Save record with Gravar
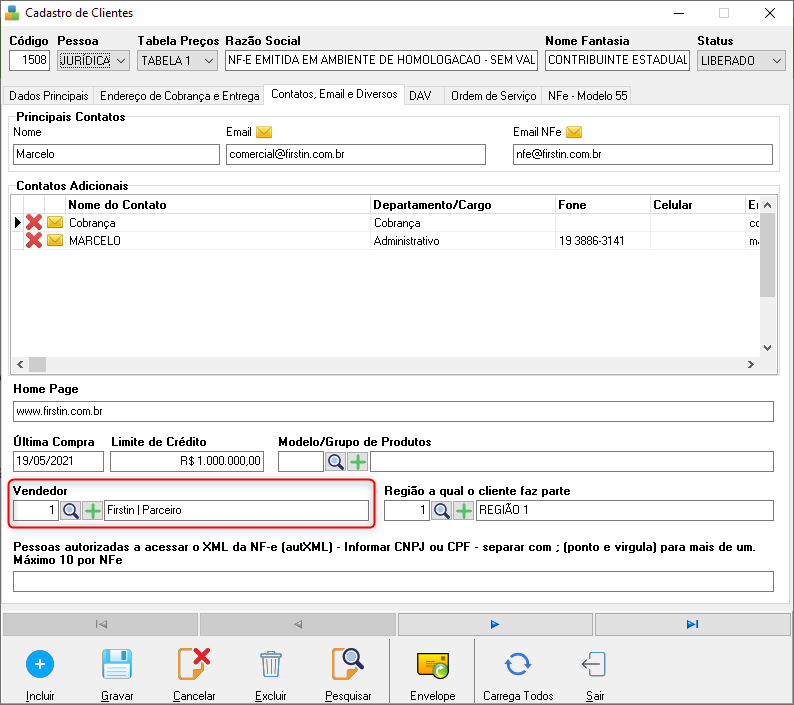Viewport: 794px width, 705px height. [117, 674]
